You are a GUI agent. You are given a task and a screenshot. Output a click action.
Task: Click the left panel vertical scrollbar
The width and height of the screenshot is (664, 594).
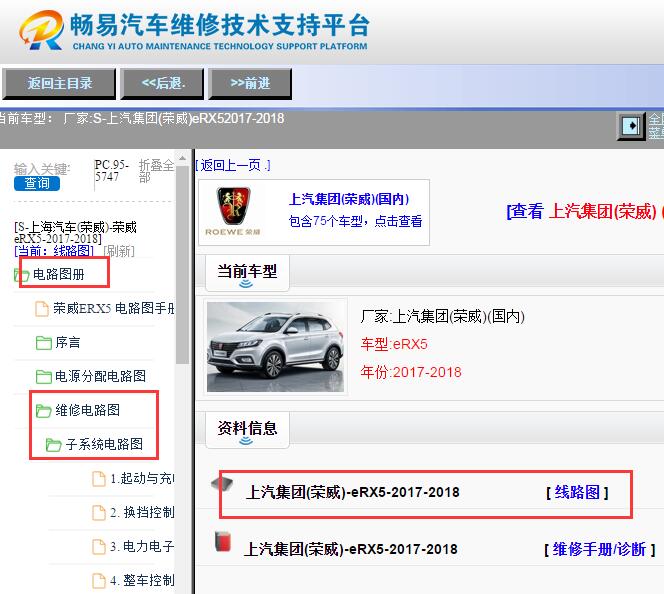coord(183,265)
